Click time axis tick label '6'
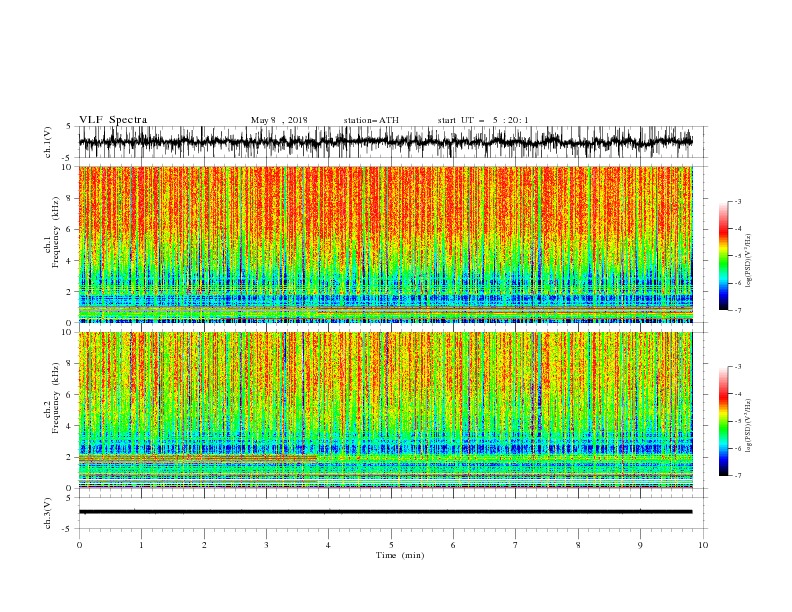Screen dimensions: 792x612 pyautogui.click(x=453, y=545)
